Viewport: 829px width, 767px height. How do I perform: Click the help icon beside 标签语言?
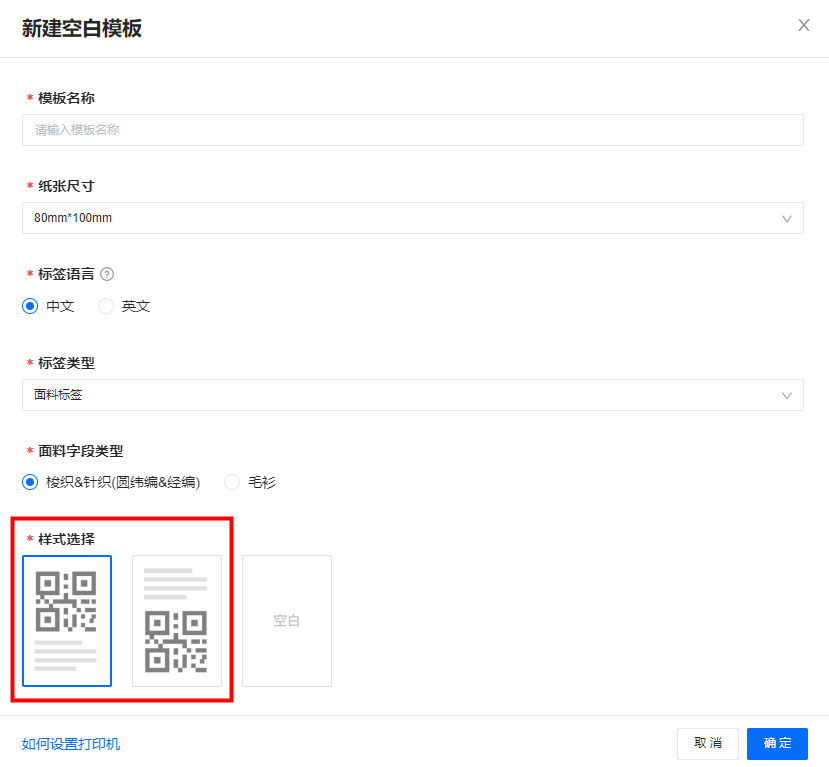coord(107,274)
